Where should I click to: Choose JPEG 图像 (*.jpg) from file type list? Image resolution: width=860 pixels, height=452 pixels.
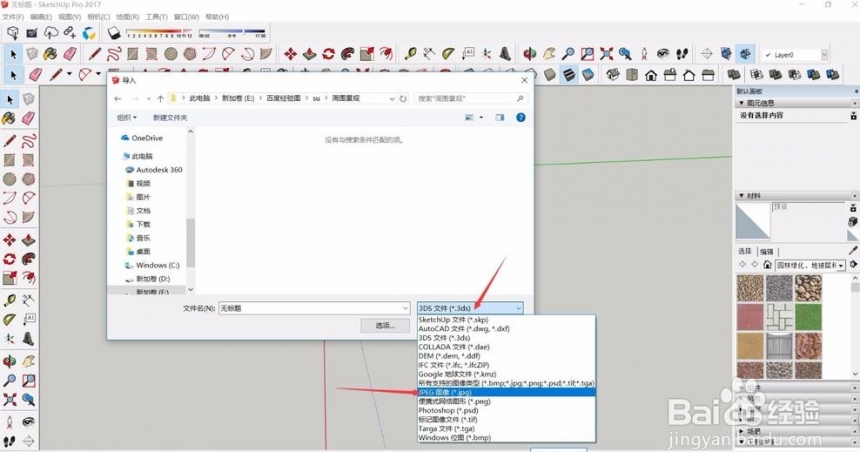pos(506,392)
